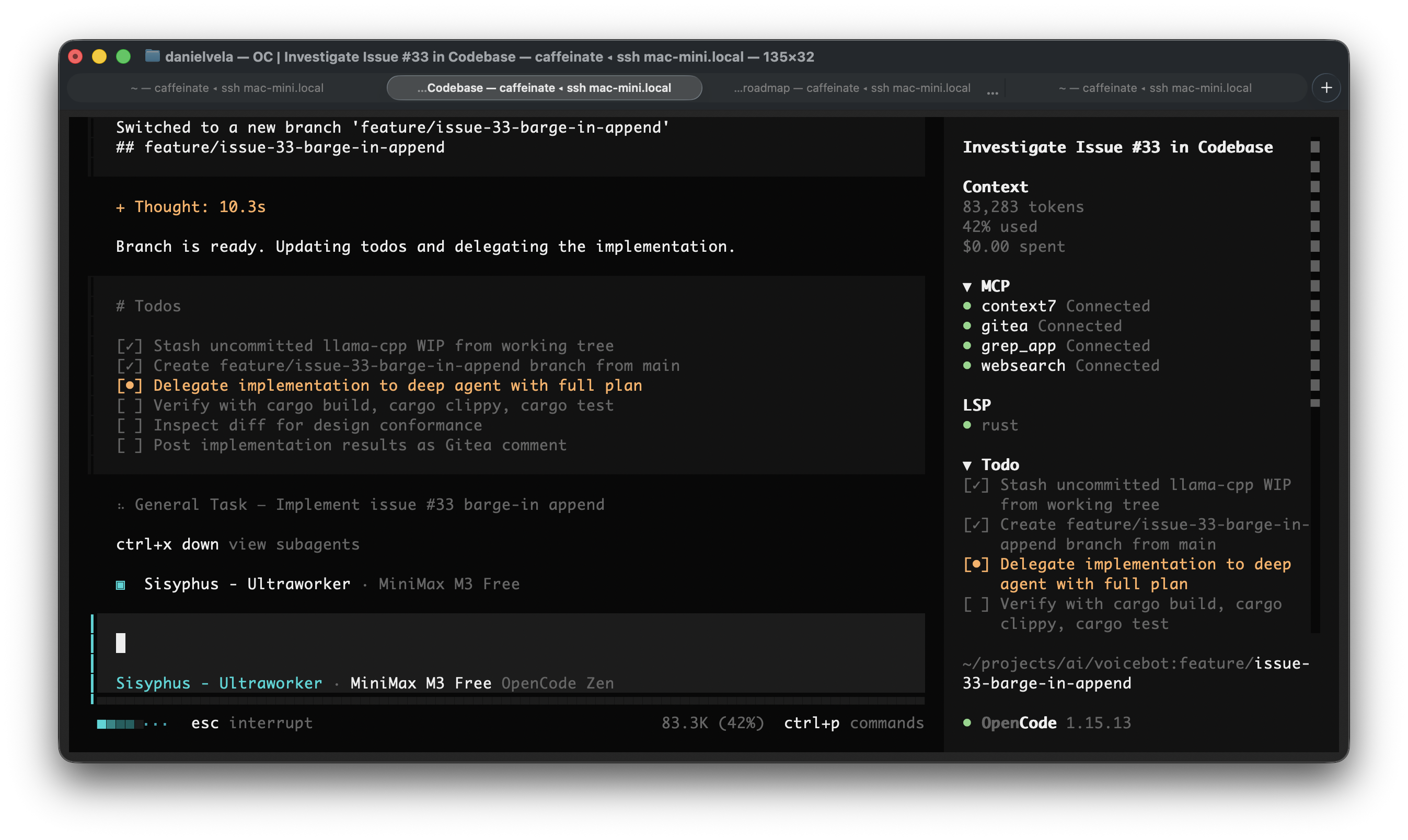
Task: Click the new tab plus button
Action: (1326, 88)
